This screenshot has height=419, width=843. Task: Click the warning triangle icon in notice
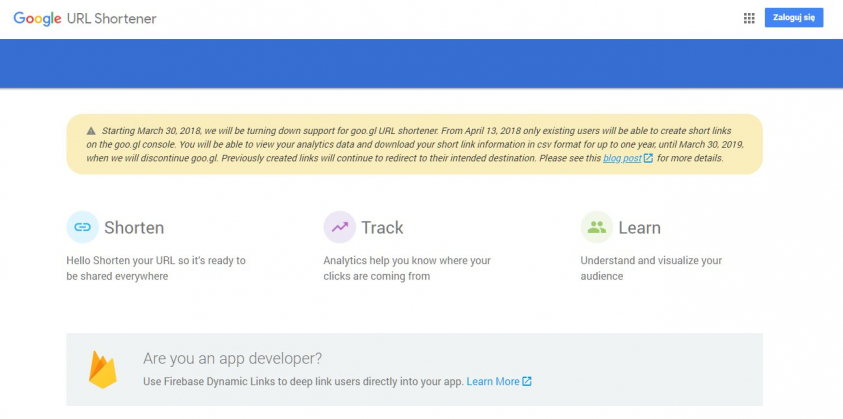[x=91, y=131]
